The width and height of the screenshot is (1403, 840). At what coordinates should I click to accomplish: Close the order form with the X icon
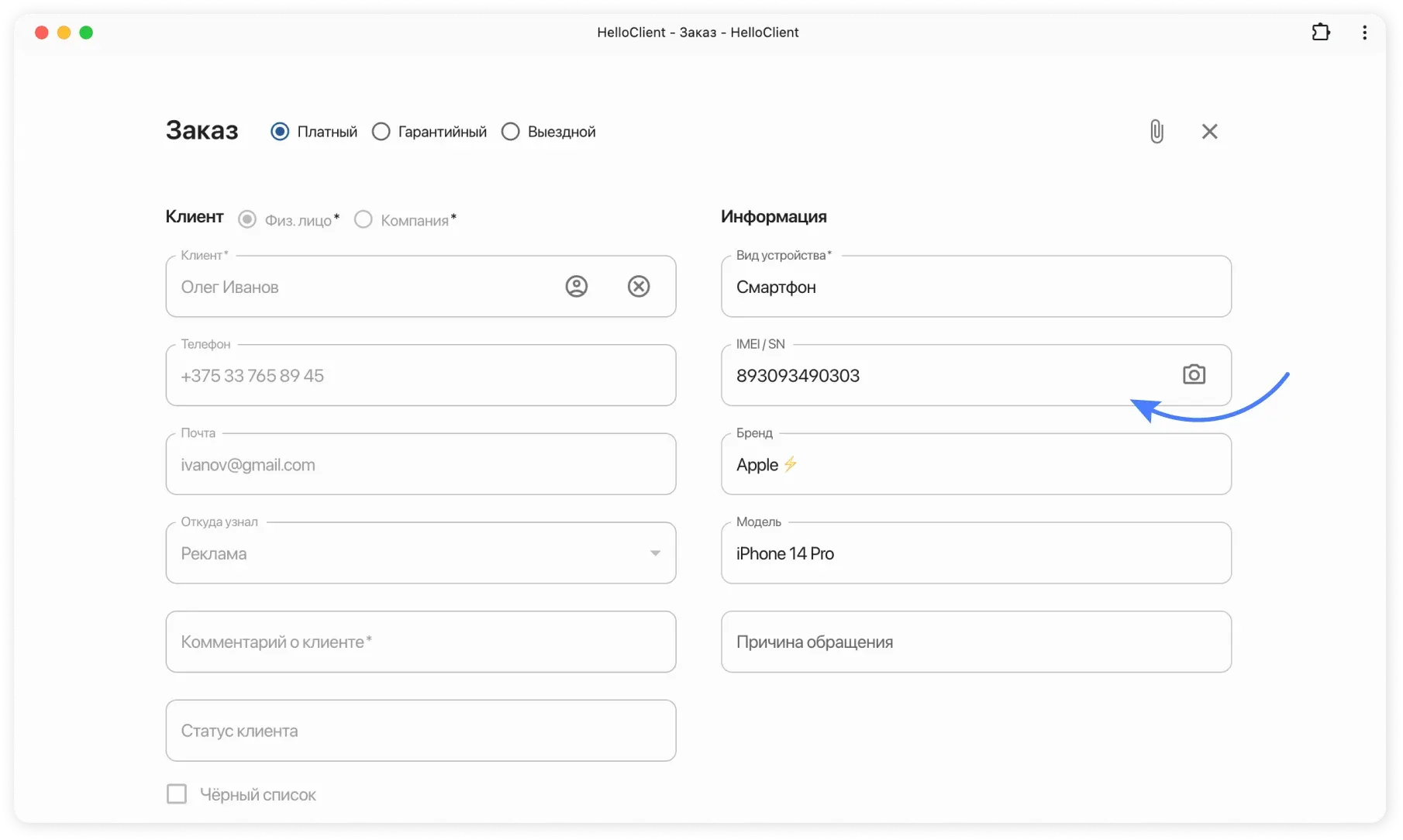click(1209, 132)
